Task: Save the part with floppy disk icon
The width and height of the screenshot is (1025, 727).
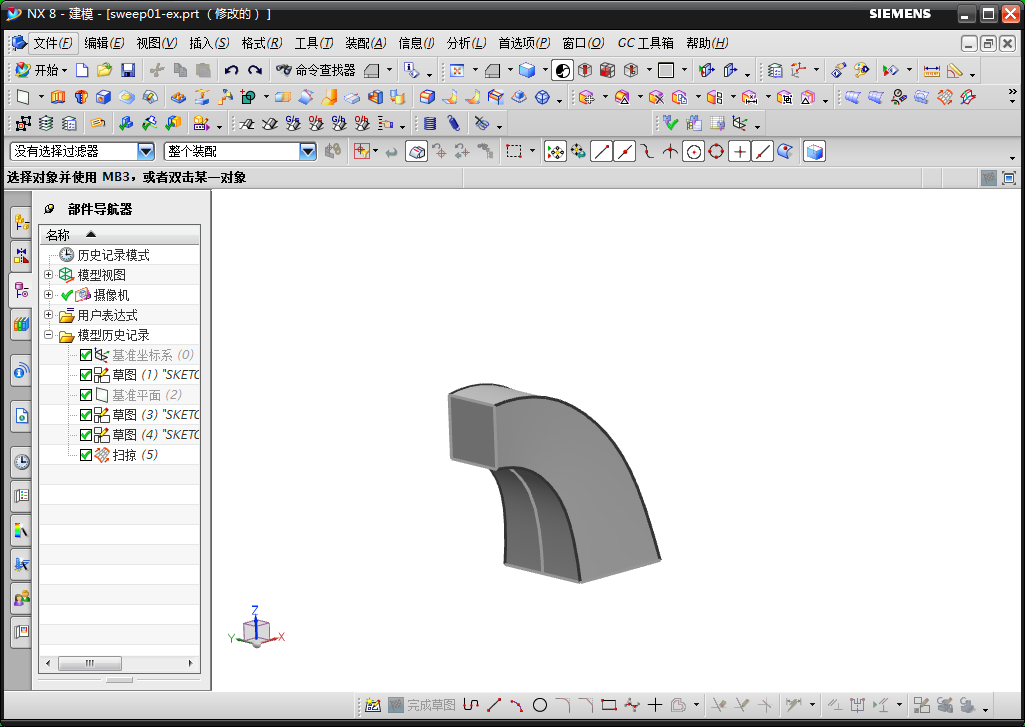Action: (x=127, y=70)
